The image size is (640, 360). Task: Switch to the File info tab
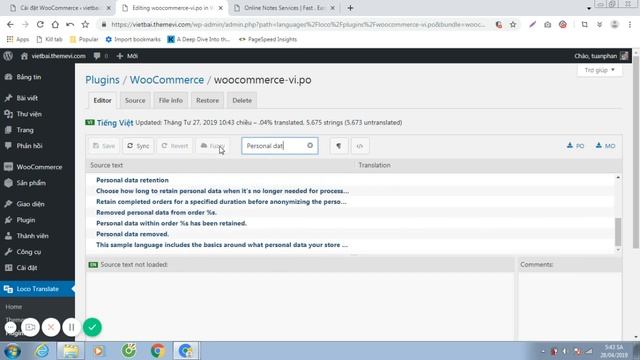pos(171,100)
